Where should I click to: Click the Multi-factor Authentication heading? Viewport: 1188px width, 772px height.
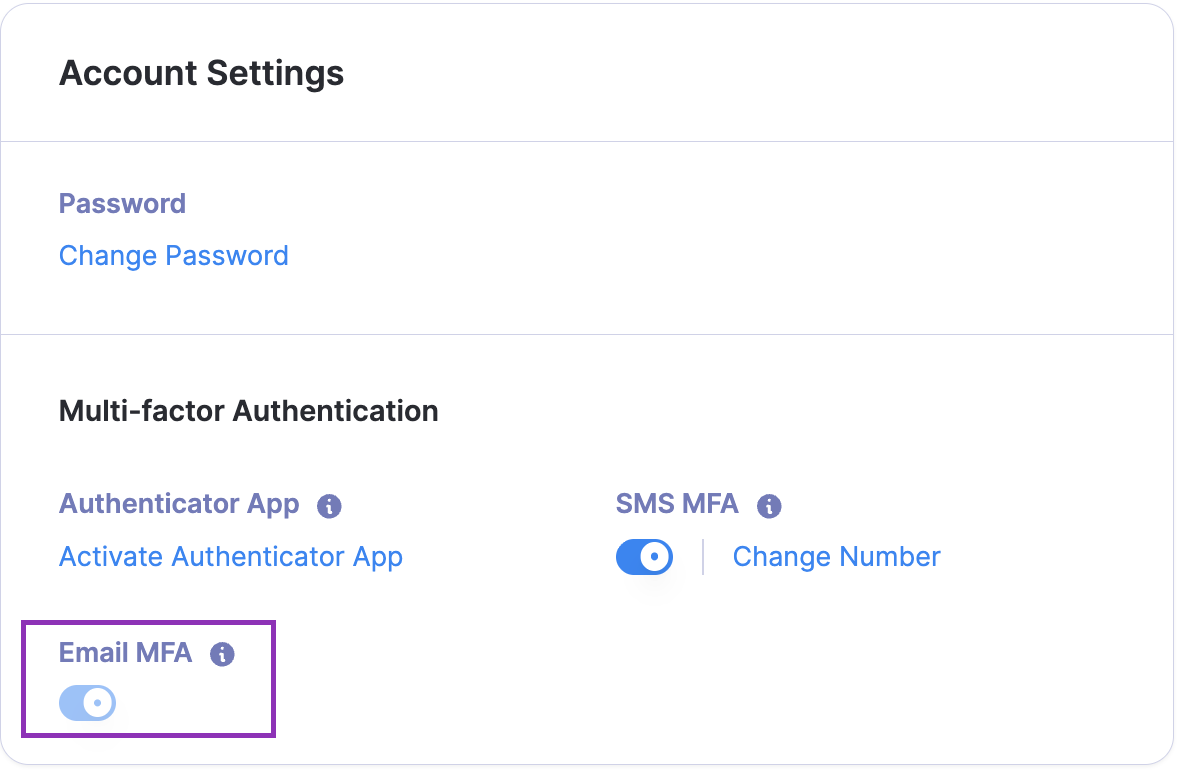248,411
